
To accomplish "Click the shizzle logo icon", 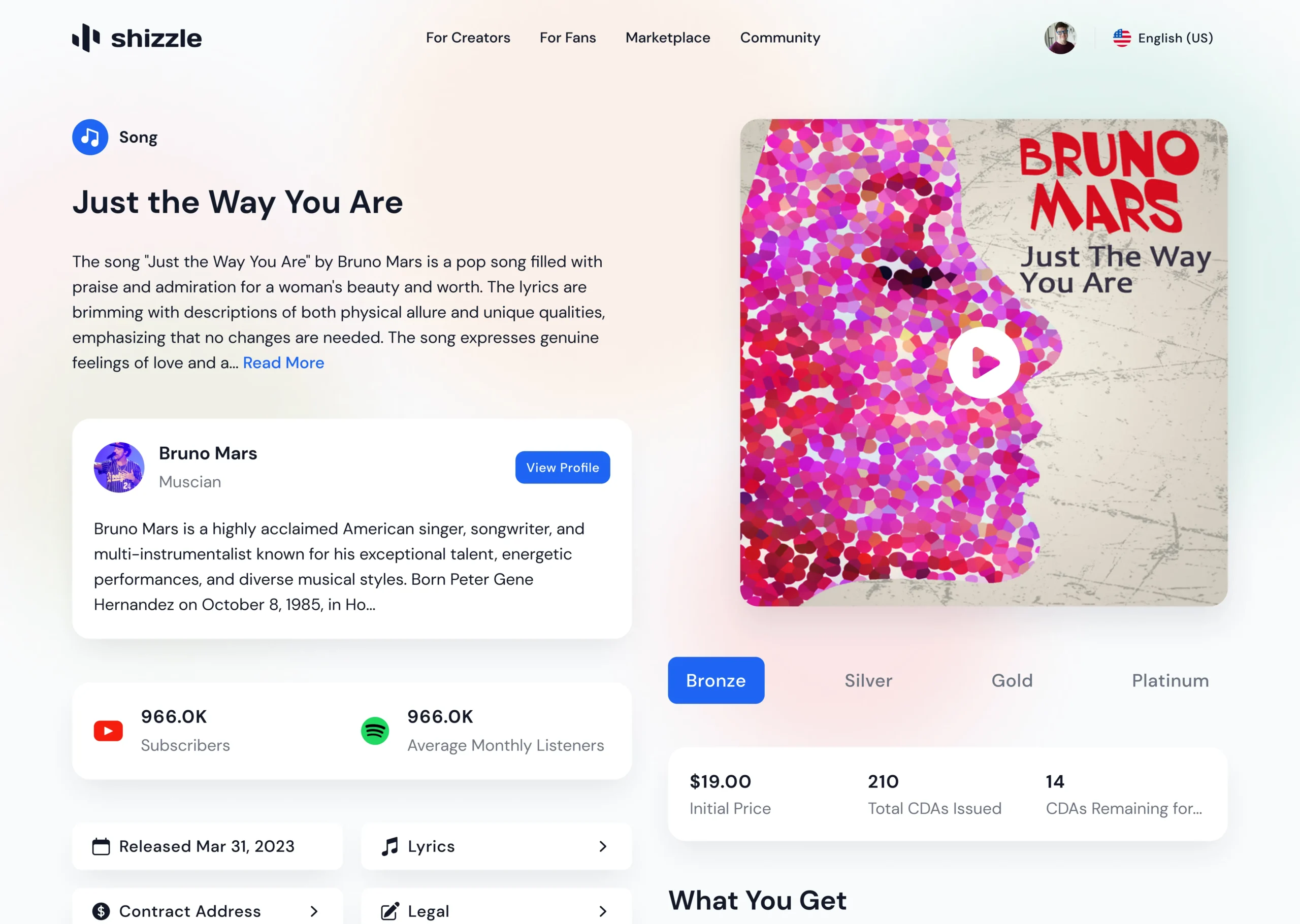I will (86, 38).
